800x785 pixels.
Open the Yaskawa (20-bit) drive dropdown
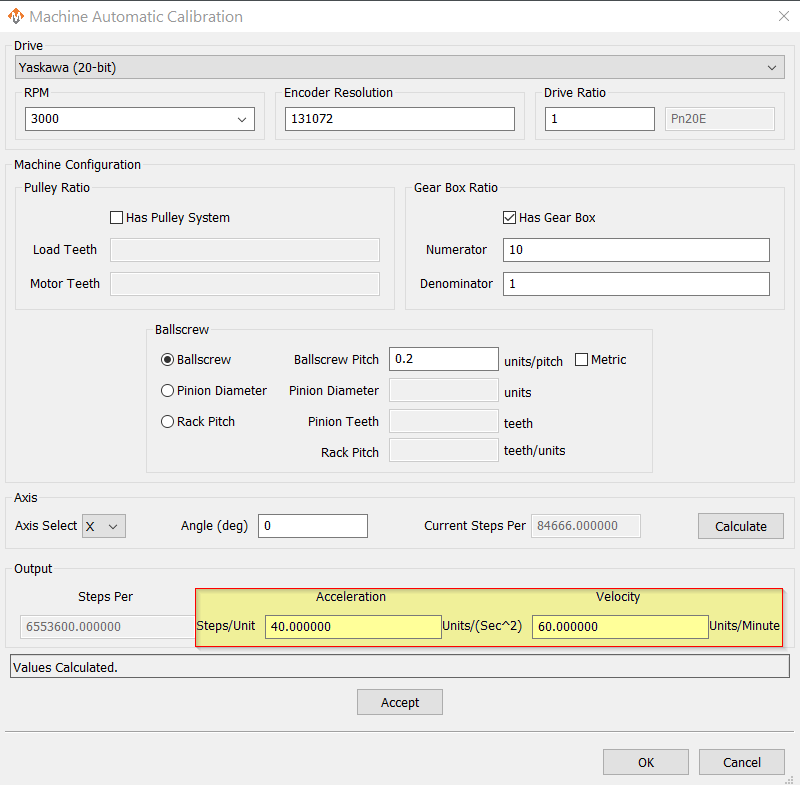tap(400, 67)
